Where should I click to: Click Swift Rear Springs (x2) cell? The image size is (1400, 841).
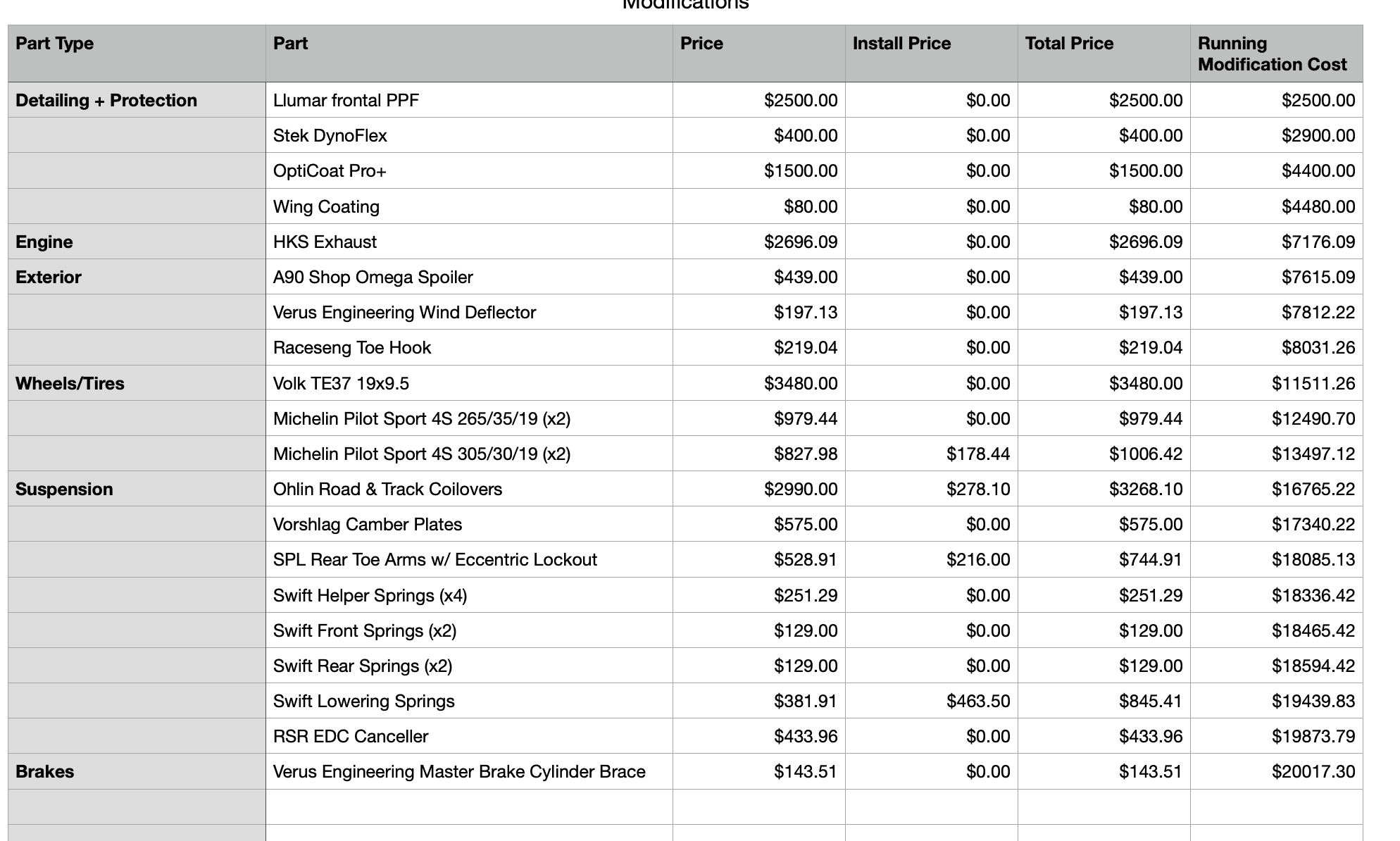pyautogui.click(x=469, y=666)
